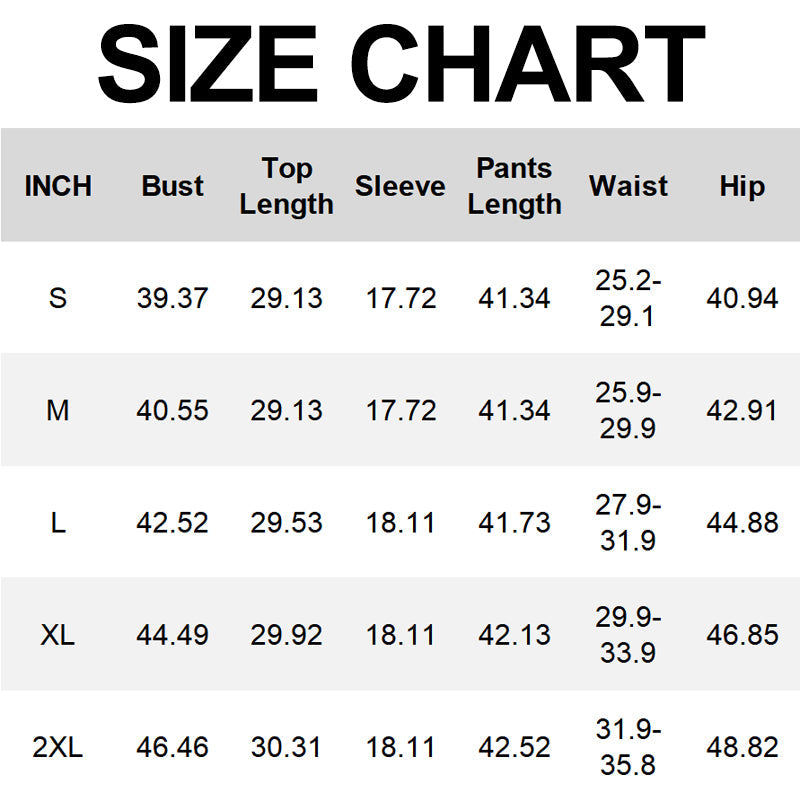800x800 pixels.
Task: Click the 39.37 bust value
Action: click(172, 298)
